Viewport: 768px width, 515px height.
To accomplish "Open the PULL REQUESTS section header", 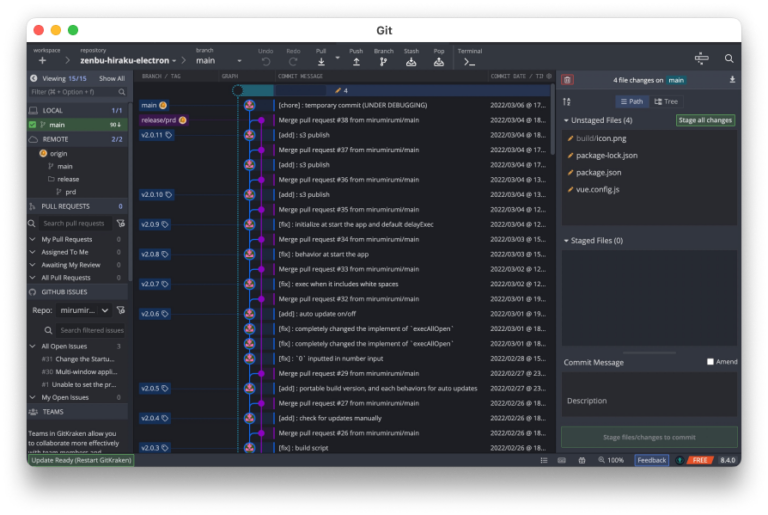I will click(x=77, y=206).
